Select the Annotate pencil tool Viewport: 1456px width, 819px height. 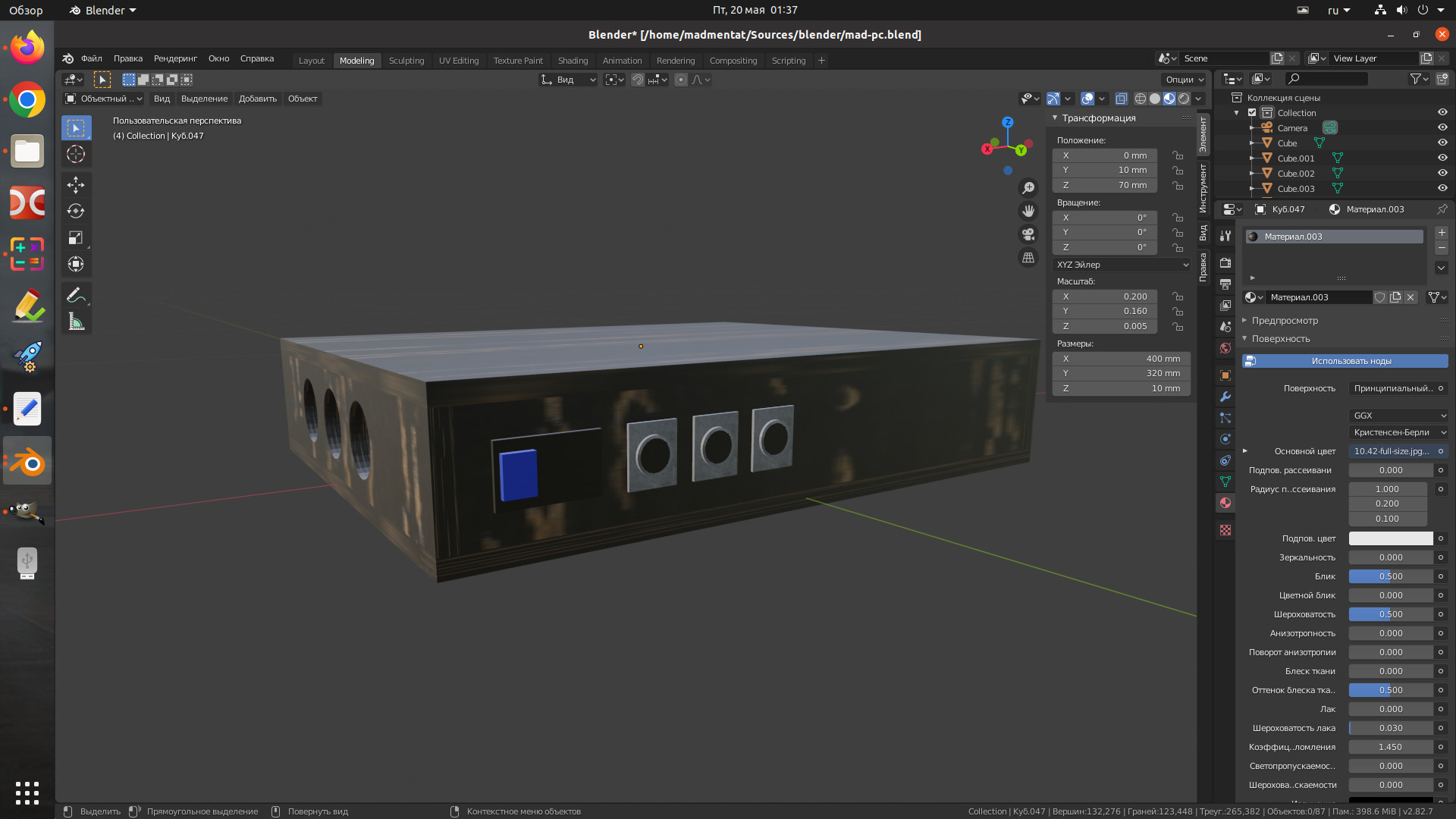[76, 296]
